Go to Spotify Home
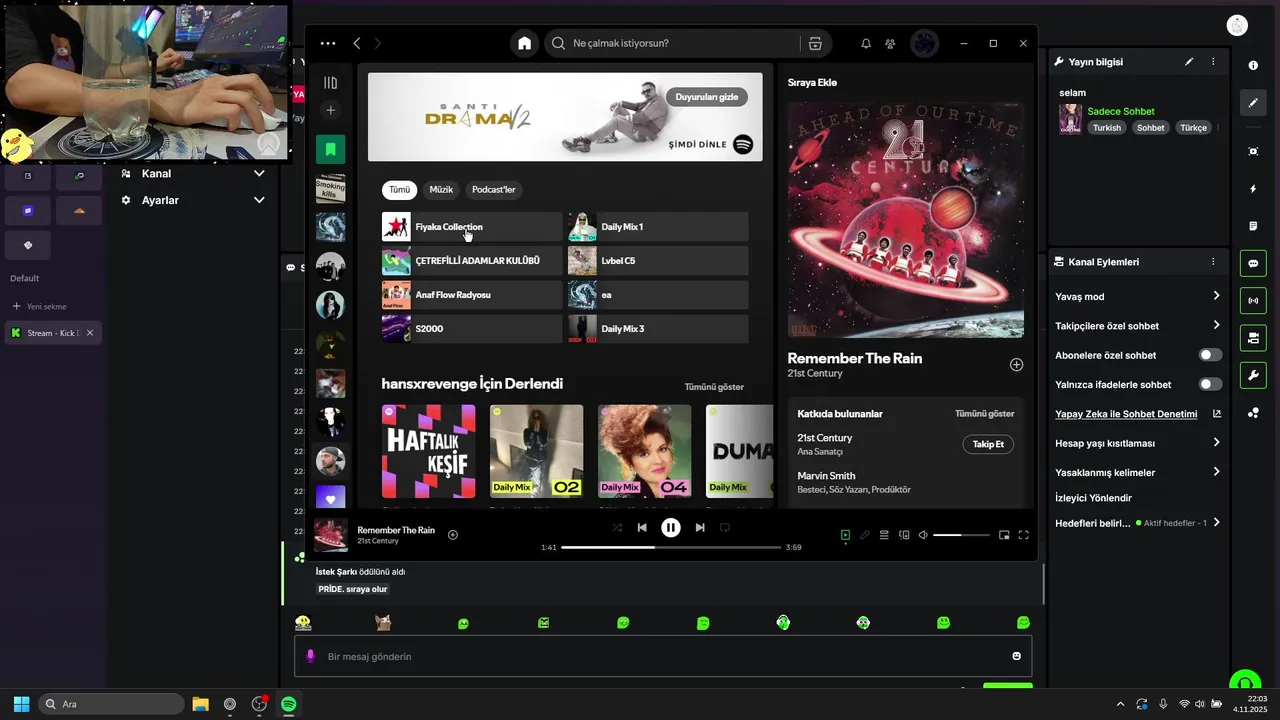This screenshot has width=1280, height=720. point(524,44)
